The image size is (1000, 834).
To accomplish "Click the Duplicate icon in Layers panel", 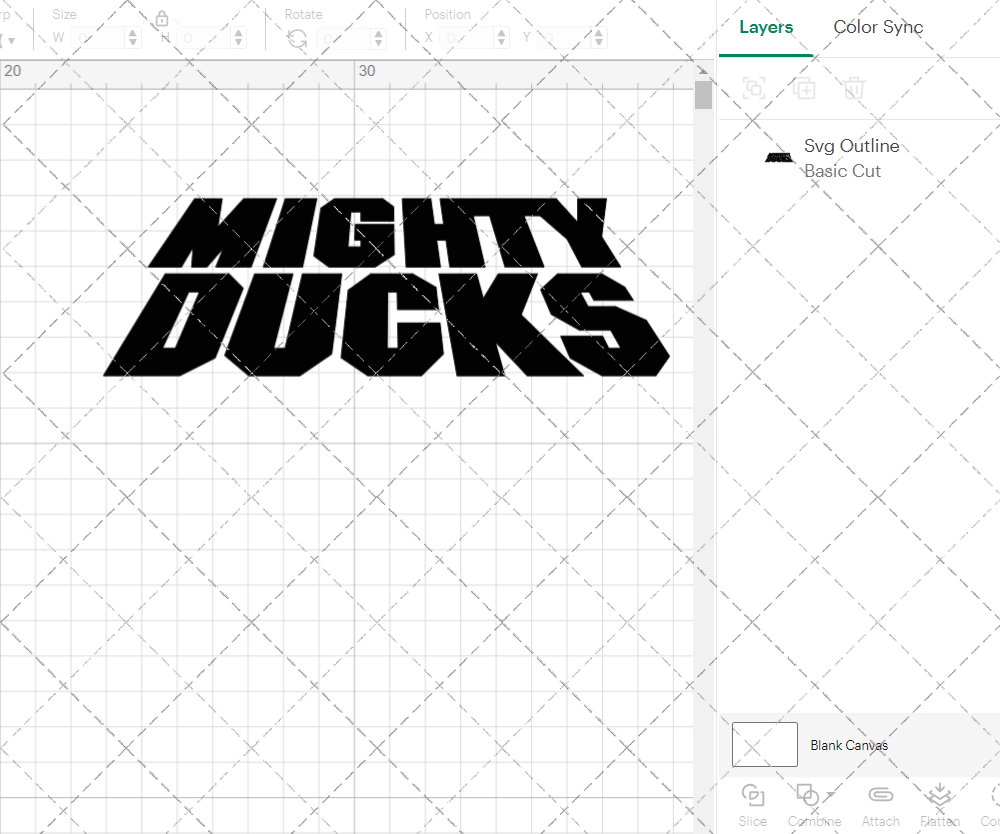I will [x=803, y=88].
